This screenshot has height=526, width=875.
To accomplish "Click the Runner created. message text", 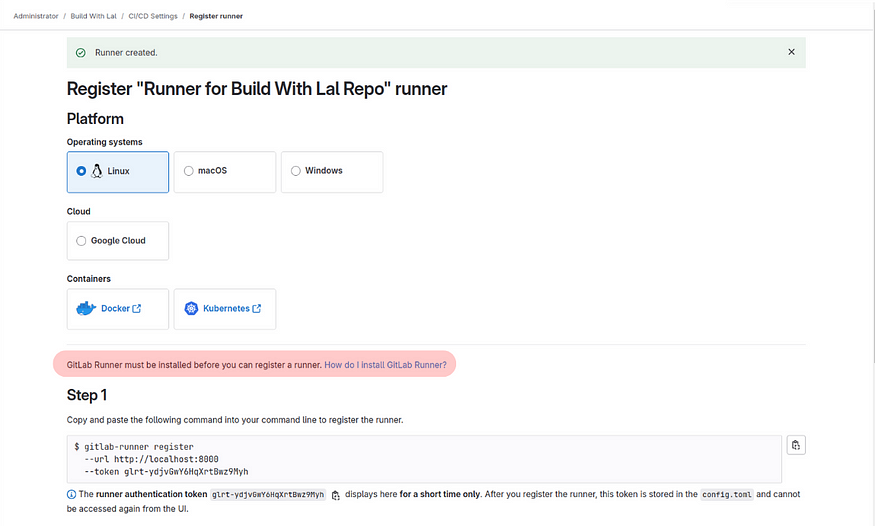I will (x=126, y=52).
